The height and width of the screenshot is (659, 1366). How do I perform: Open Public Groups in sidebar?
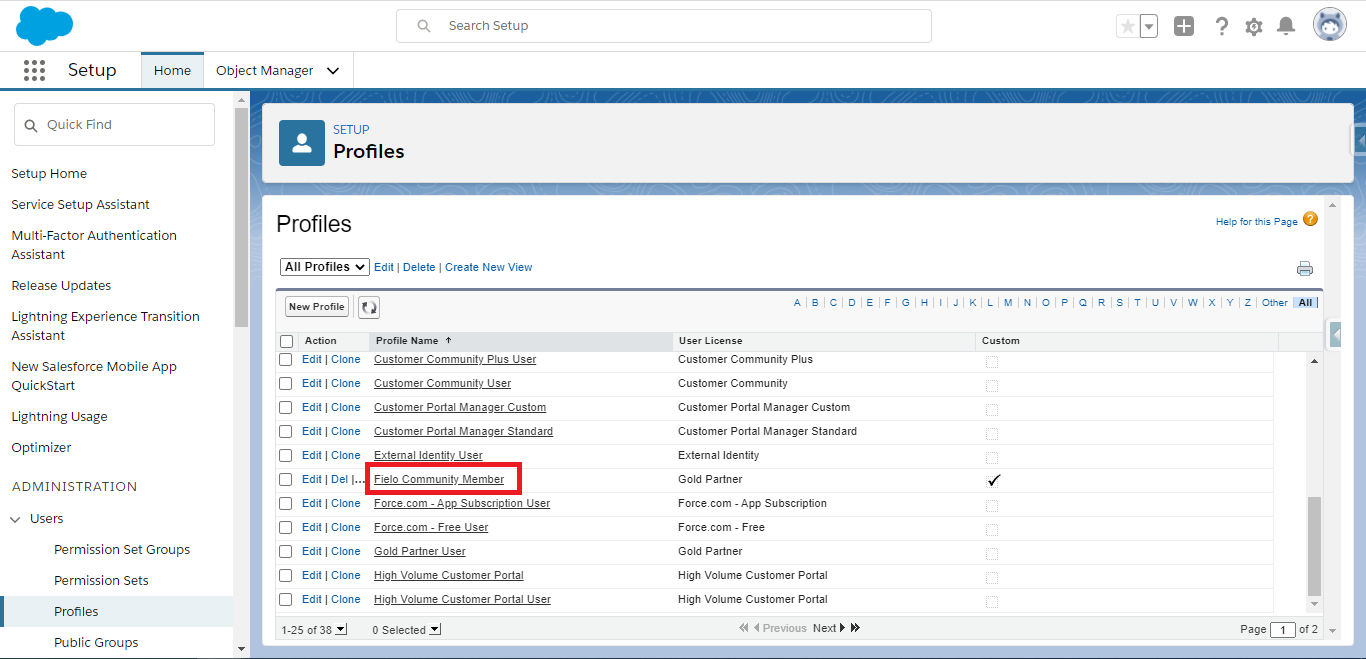96,642
